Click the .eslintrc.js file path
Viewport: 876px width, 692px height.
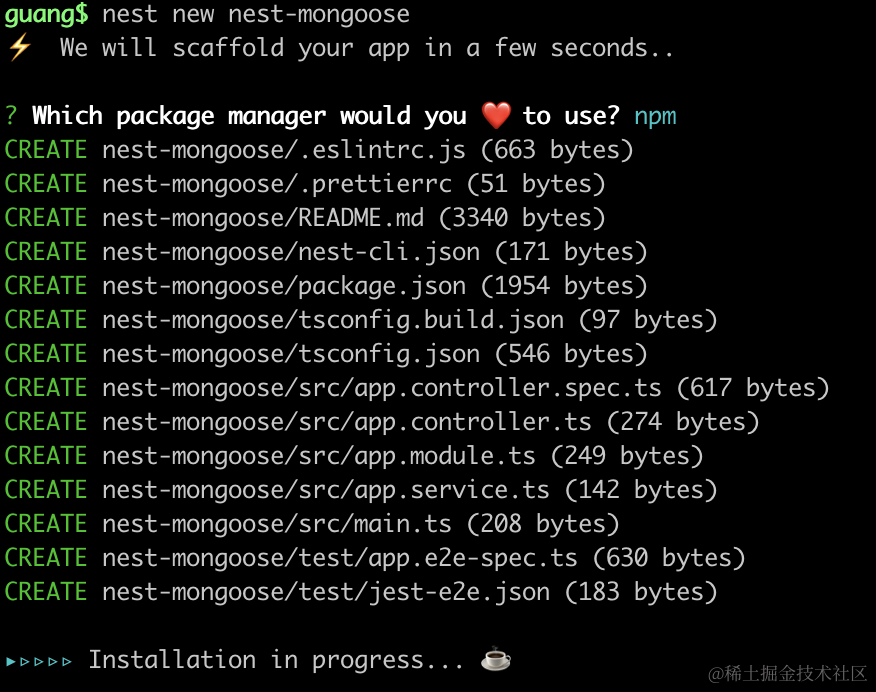pyautogui.click(x=284, y=150)
